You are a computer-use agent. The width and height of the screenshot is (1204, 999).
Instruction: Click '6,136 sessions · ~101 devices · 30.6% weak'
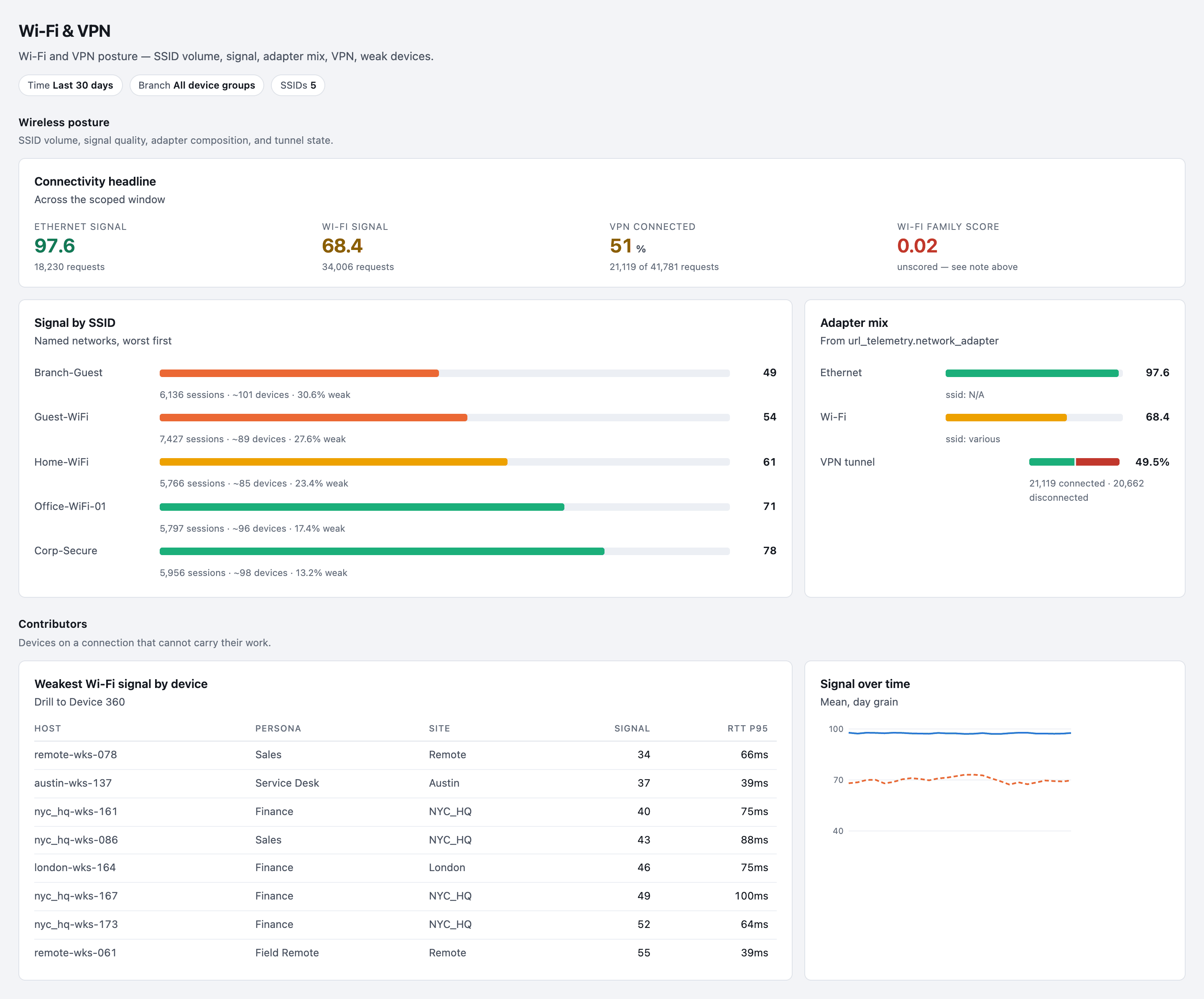tap(255, 395)
